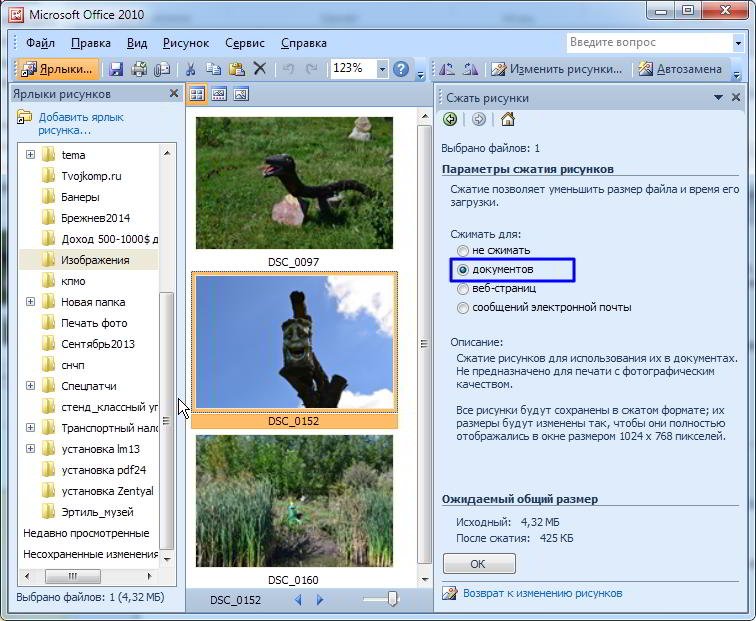Expand the 'tema' folder tree node

(x=30, y=155)
